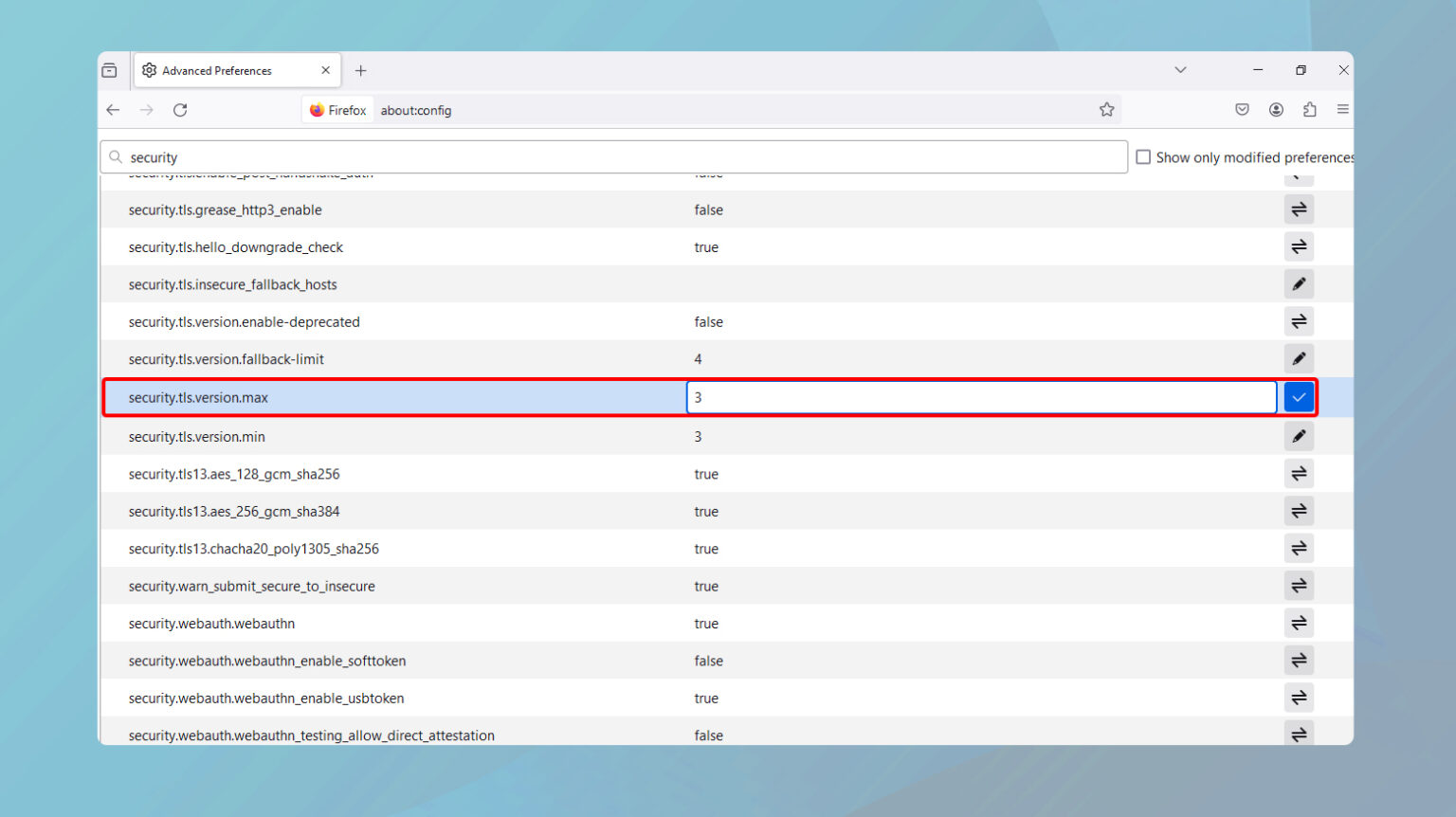
Task: Reload the current page
Action: [180, 110]
